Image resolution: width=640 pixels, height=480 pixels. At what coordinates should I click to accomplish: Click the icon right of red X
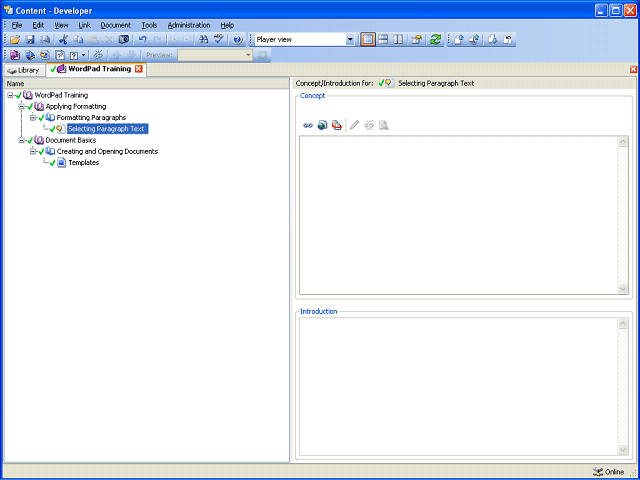pos(124,40)
